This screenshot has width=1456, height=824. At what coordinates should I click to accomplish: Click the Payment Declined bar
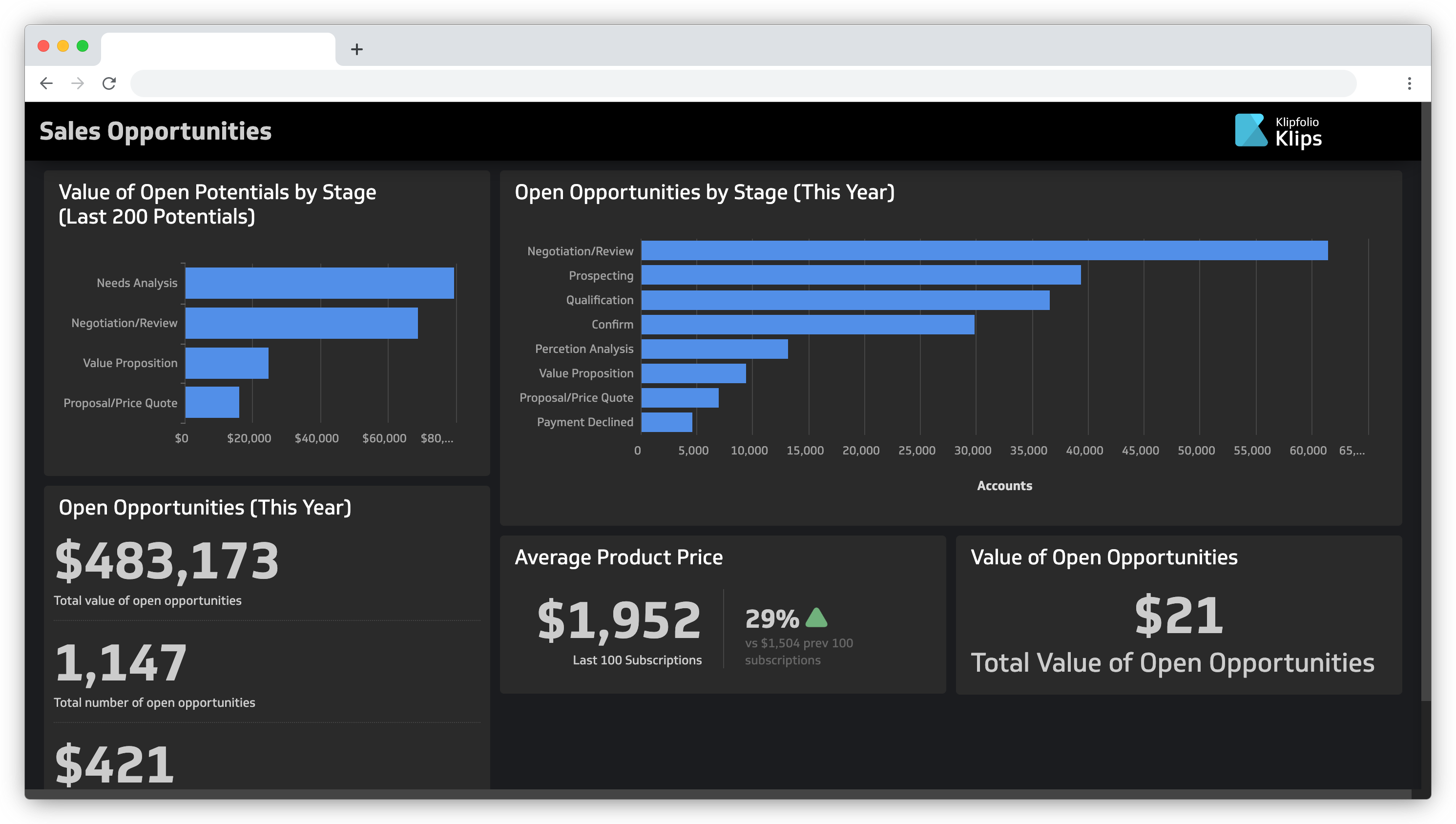tap(666, 422)
